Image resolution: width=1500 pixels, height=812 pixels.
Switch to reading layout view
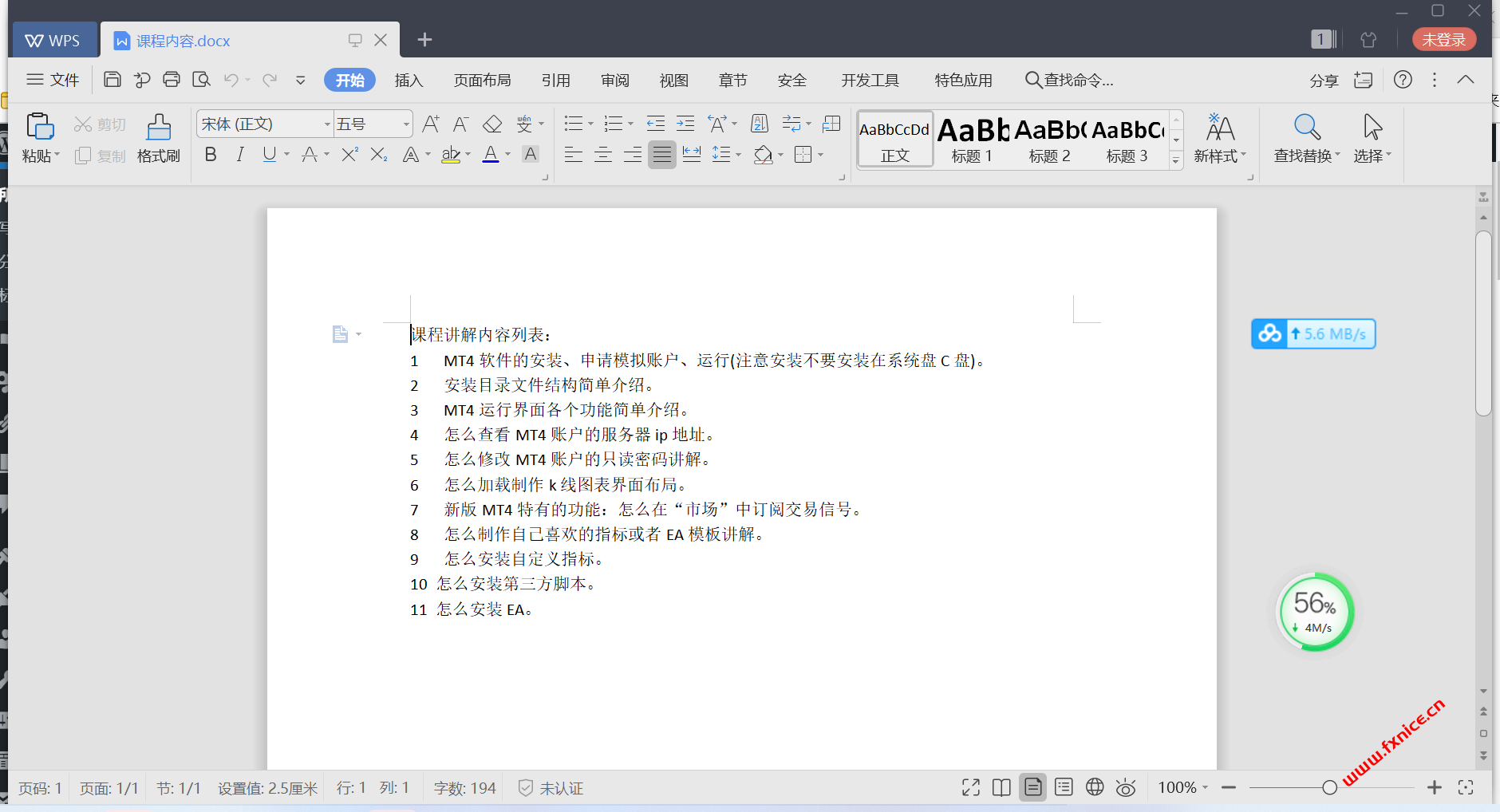tap(1001, 788)
